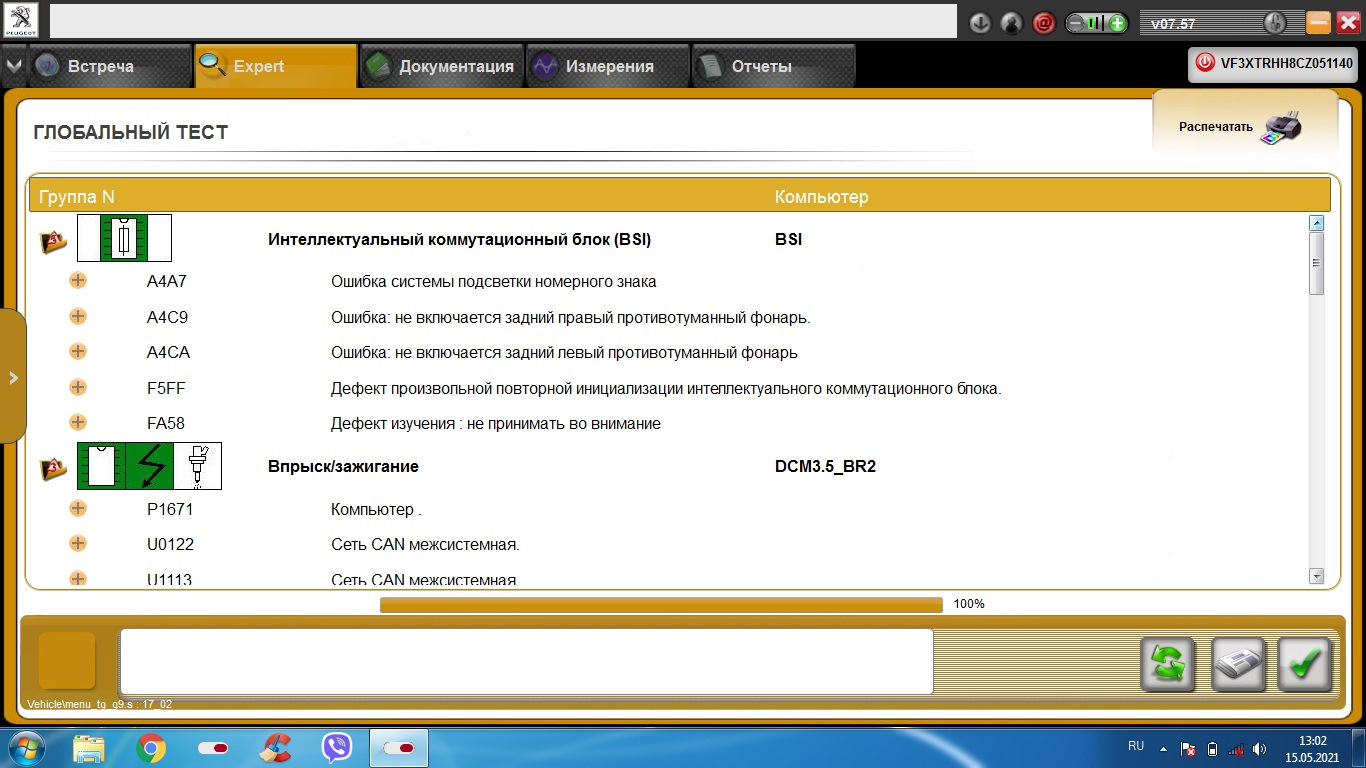Open the user profile icon in the title bar

[1011, 23]
